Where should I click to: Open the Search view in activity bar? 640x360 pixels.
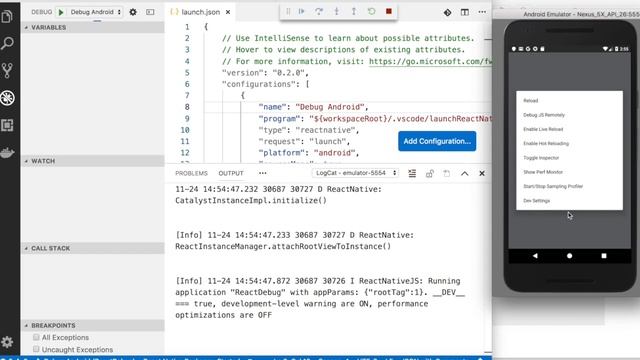[x=7, y=43]
